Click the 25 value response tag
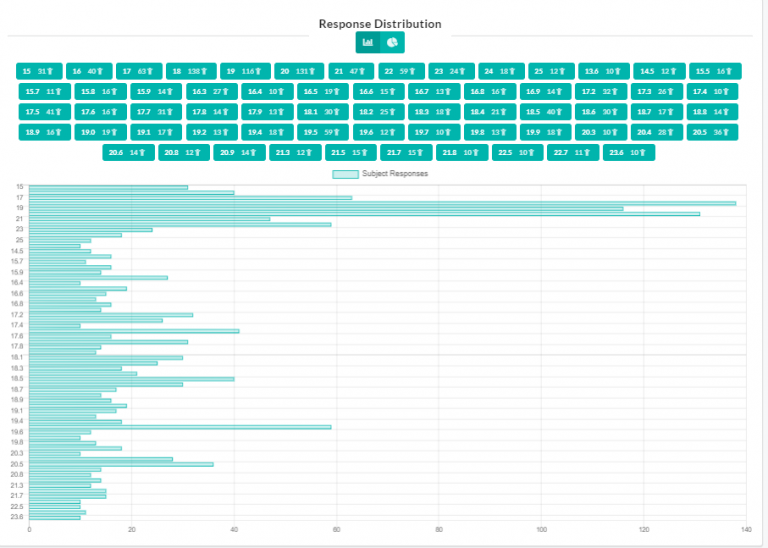 (551, 71)
